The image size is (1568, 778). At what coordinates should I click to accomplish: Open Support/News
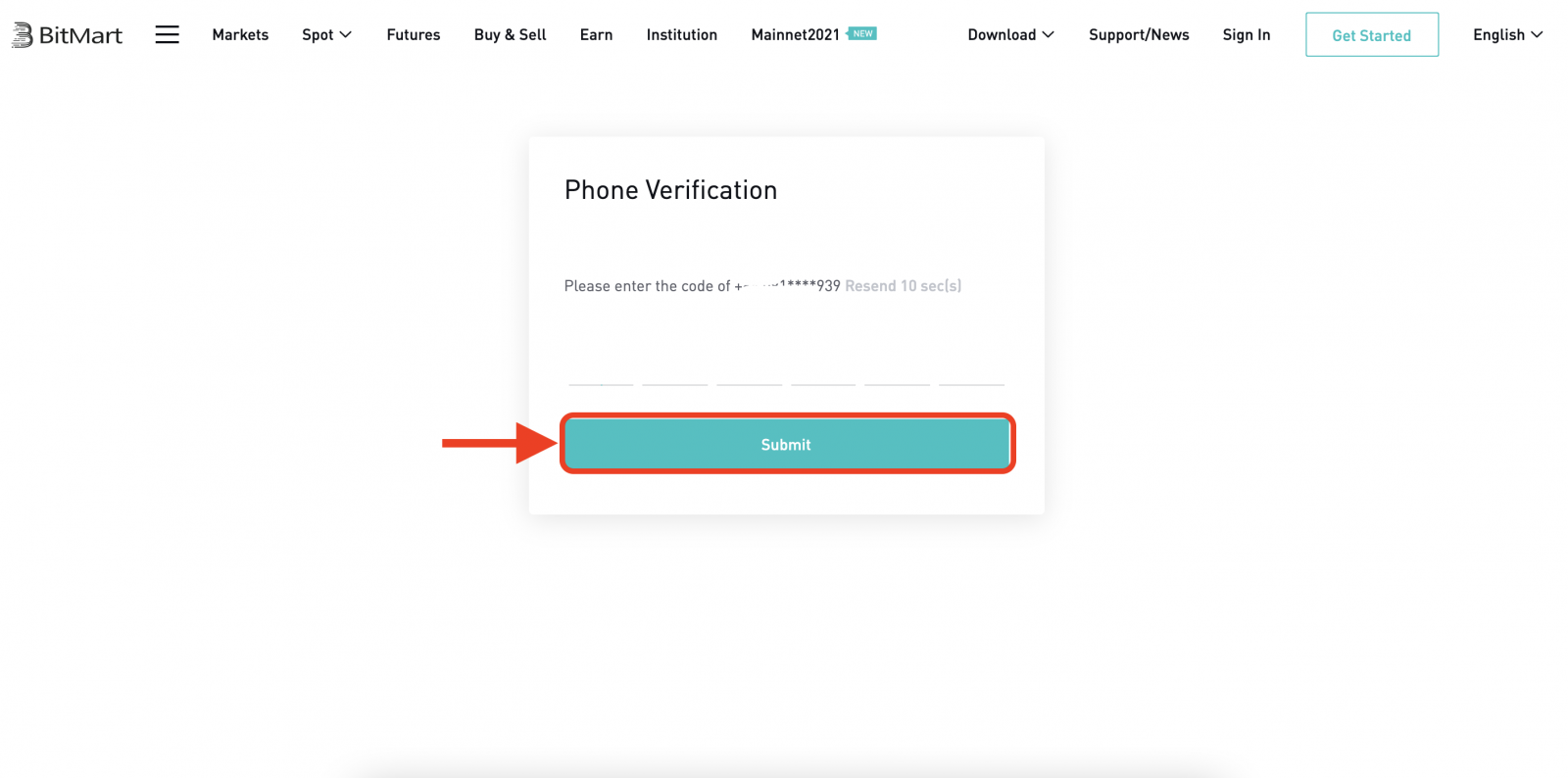point(1139,35)
